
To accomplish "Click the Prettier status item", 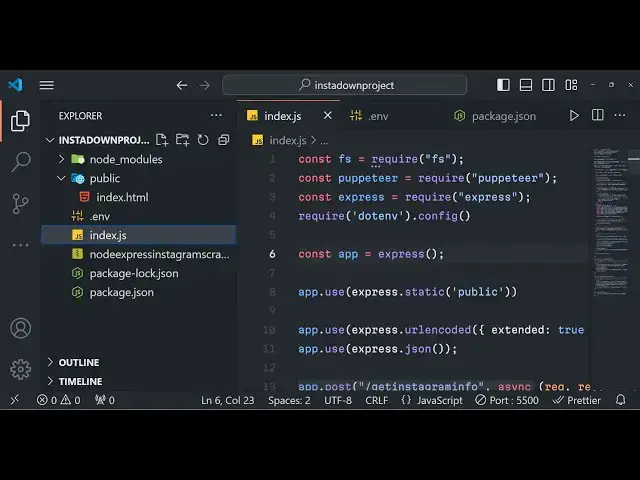I will (x=577, y=400).
